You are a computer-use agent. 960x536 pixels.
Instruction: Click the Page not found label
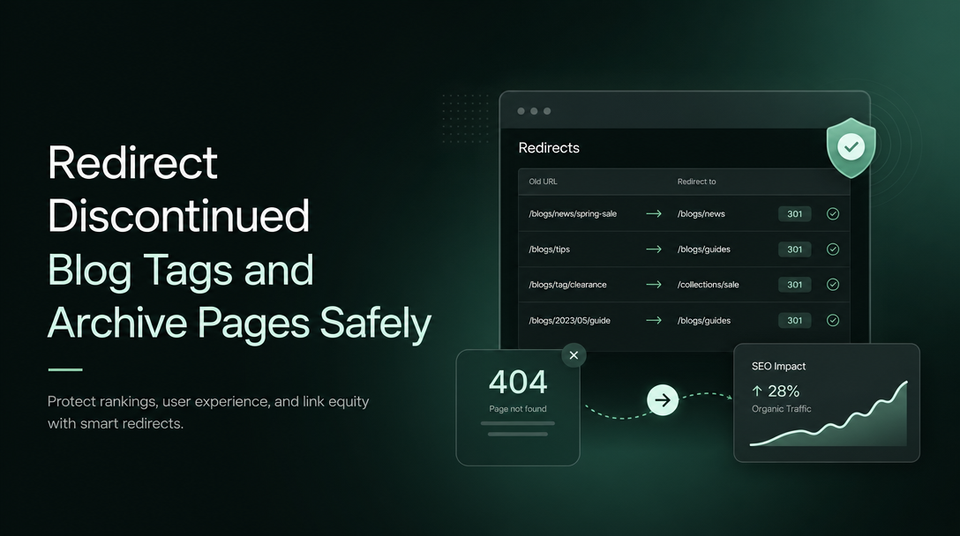(x=518, y=409)
